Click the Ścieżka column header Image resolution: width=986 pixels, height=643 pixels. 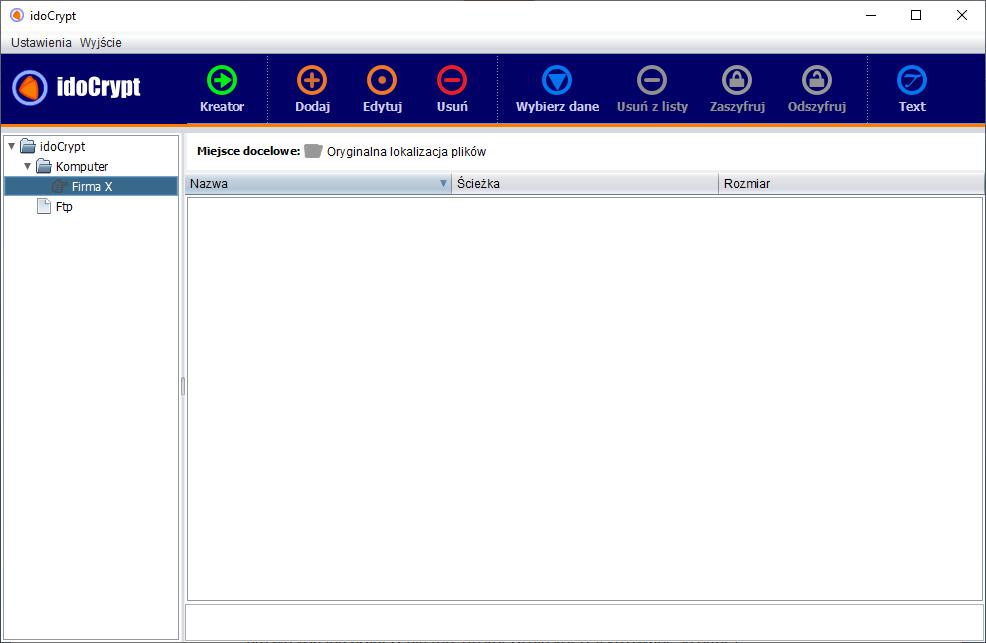pyautogui.click(x=585, y=184)
